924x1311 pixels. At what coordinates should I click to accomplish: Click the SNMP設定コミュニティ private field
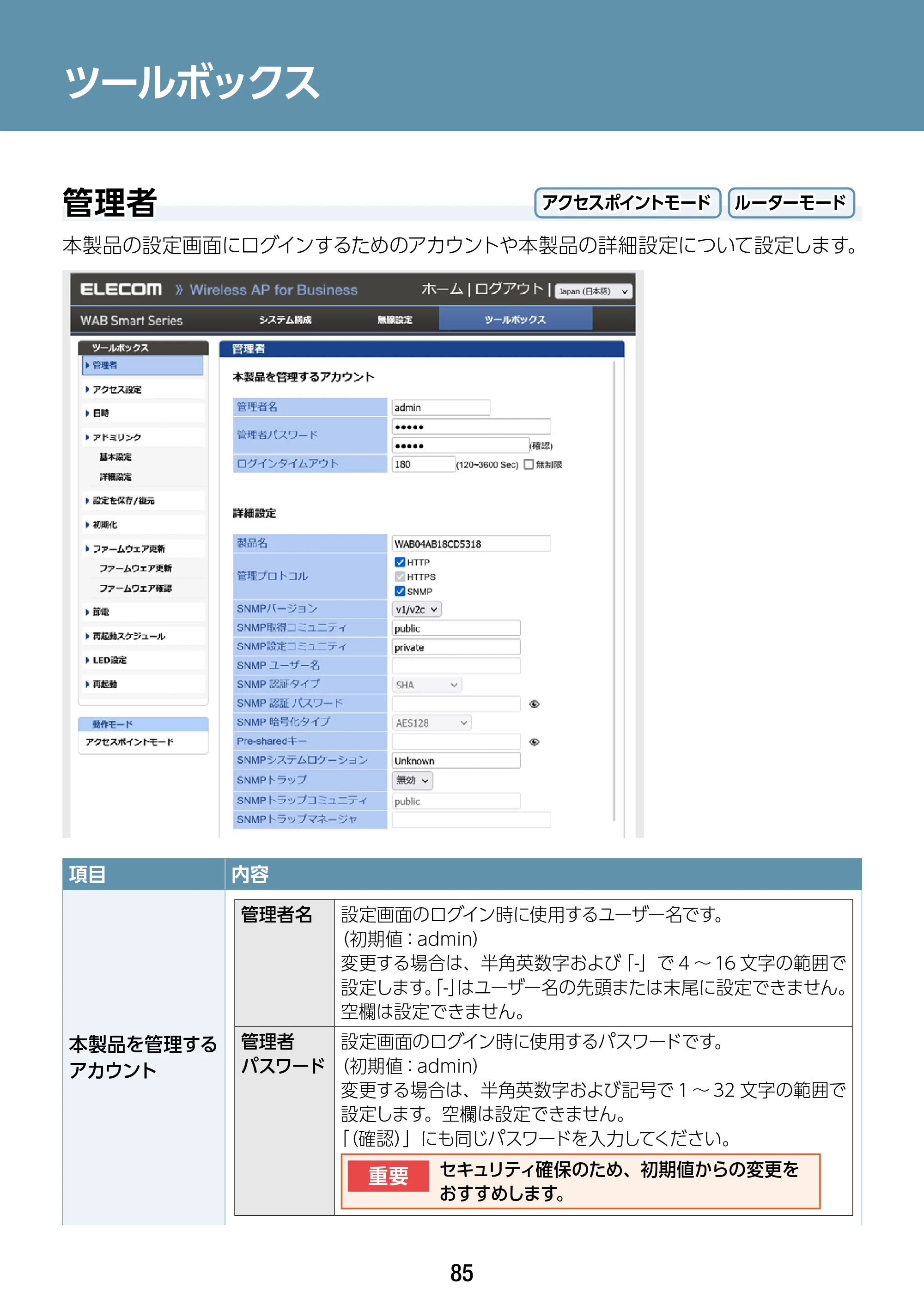pyautogui.click(x=456, y=647)
